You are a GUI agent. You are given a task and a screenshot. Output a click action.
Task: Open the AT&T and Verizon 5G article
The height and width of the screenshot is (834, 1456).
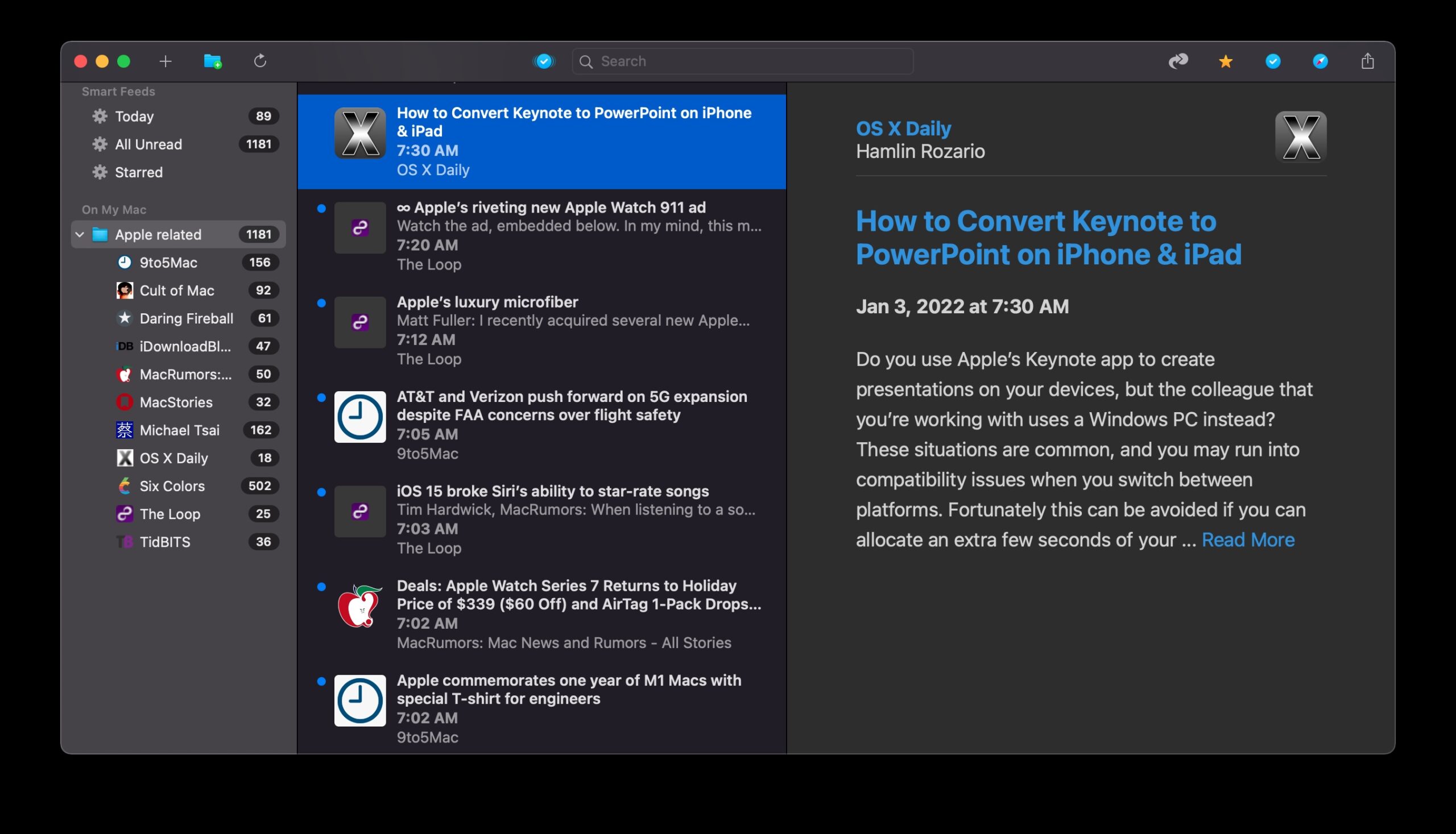point(541,425)
